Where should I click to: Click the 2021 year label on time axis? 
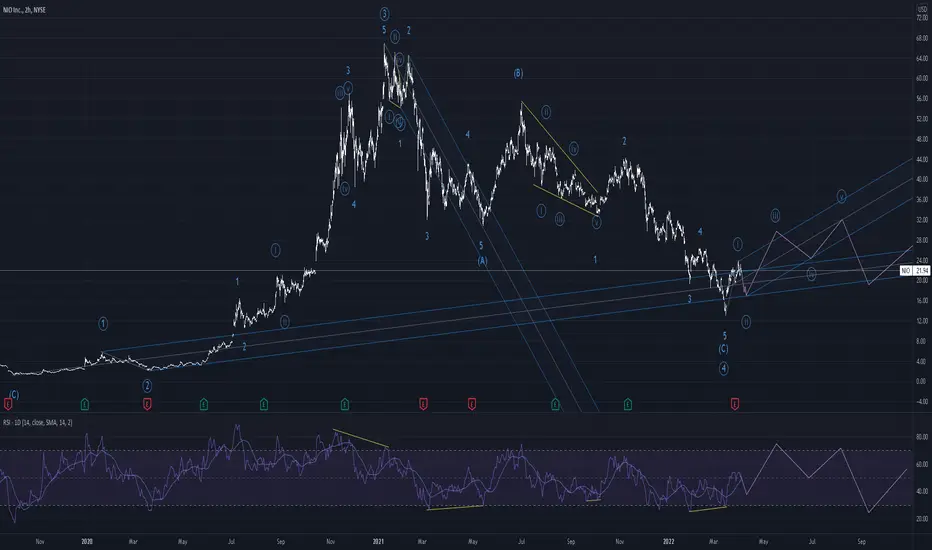coord(378,542)
